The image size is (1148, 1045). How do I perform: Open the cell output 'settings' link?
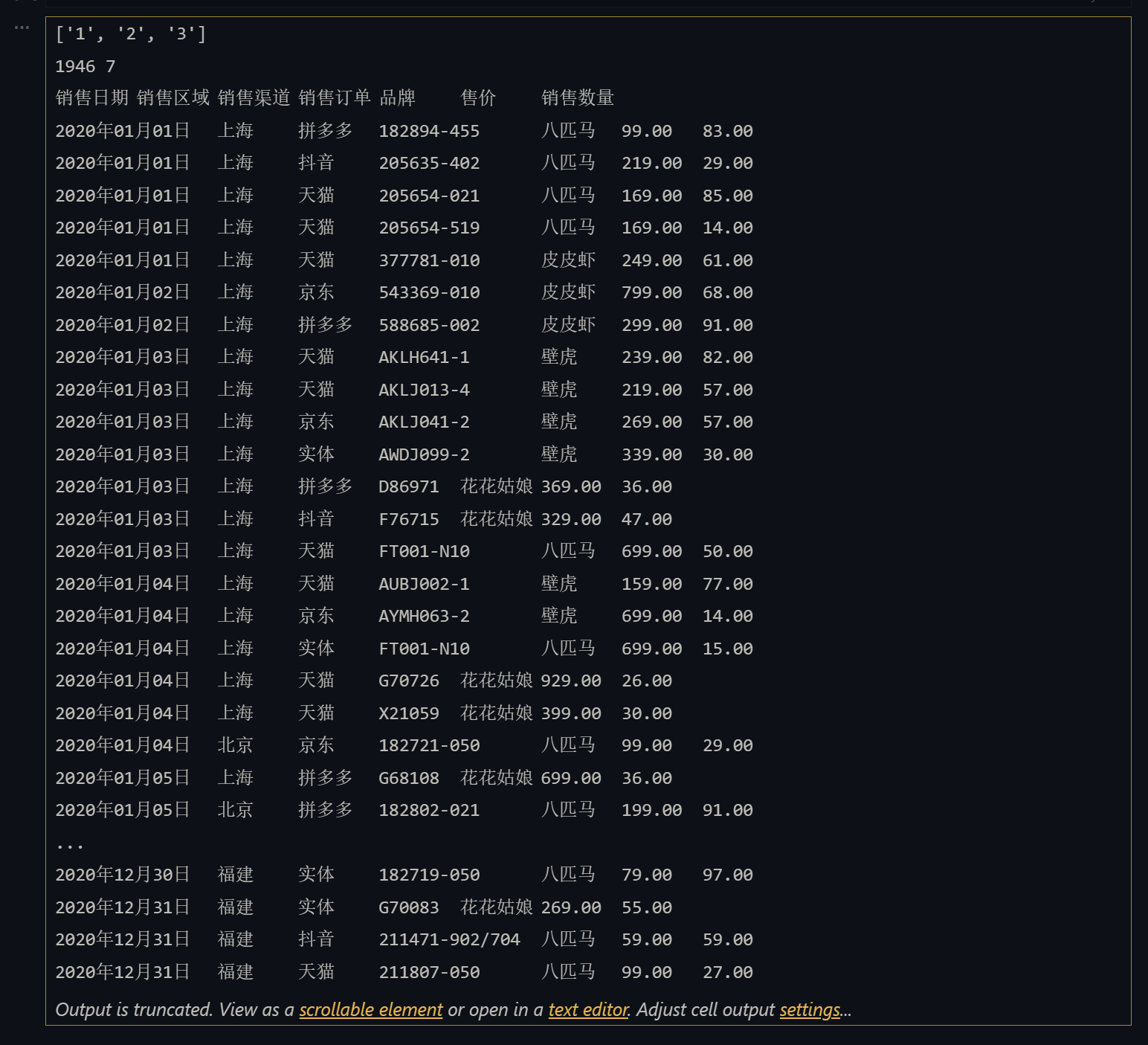click(x=809, y=1009)
